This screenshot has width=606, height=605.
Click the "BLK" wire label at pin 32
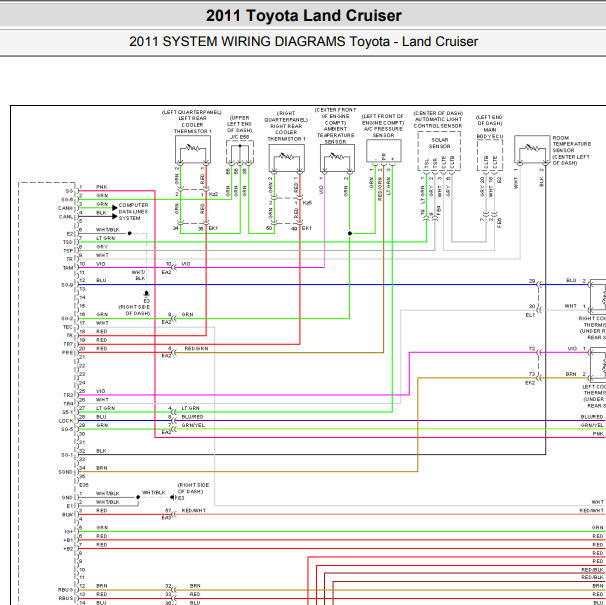(102, 451)
